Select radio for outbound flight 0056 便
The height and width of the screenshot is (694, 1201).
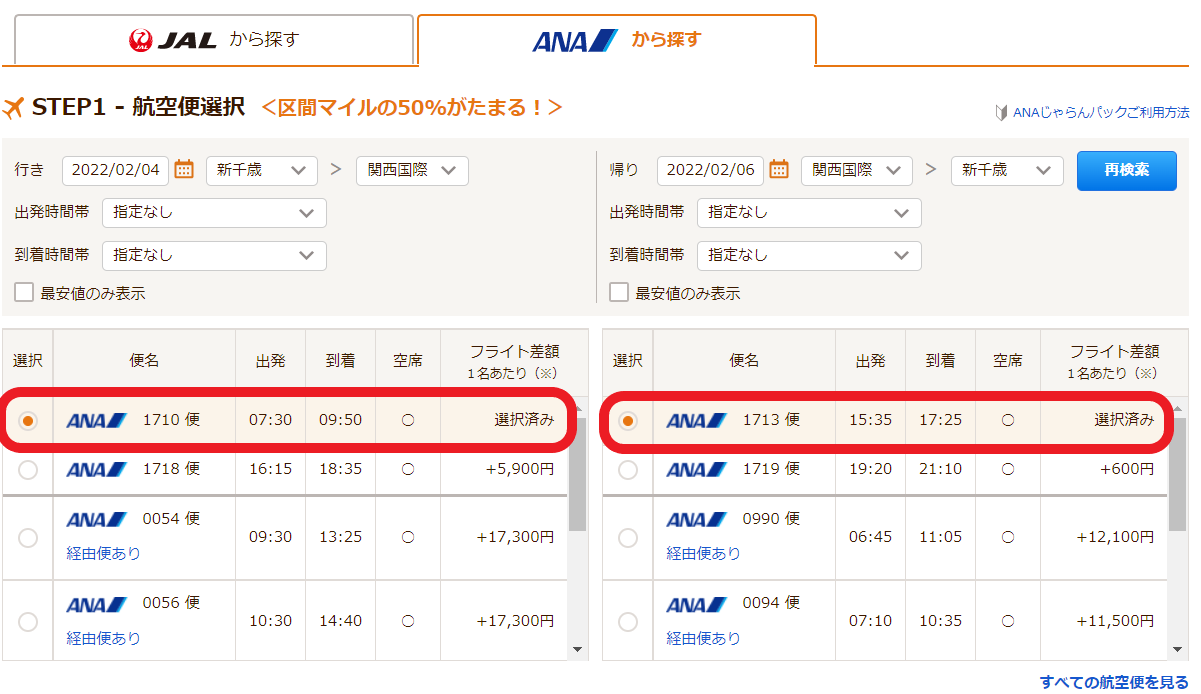click(x=28, y=622)
